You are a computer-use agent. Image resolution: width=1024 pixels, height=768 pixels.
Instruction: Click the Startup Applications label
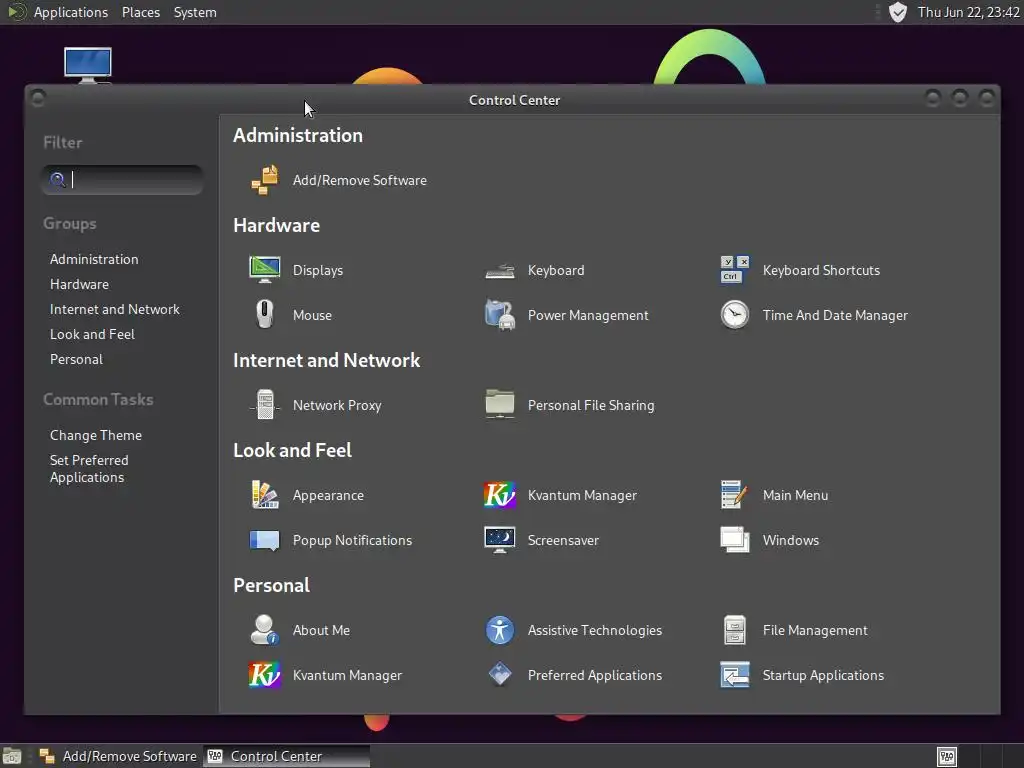[823, 675]
